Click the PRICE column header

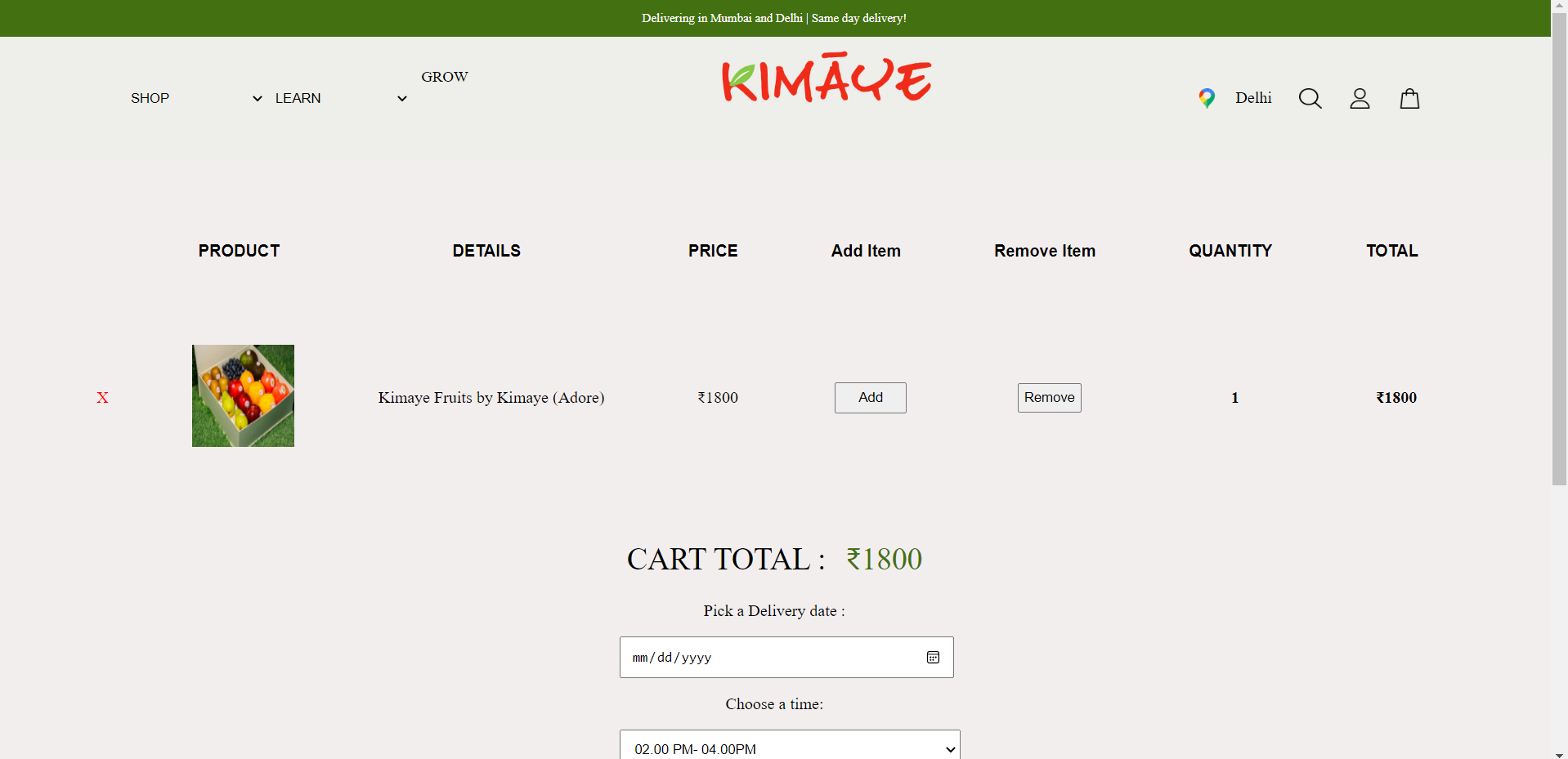[713, 251]
